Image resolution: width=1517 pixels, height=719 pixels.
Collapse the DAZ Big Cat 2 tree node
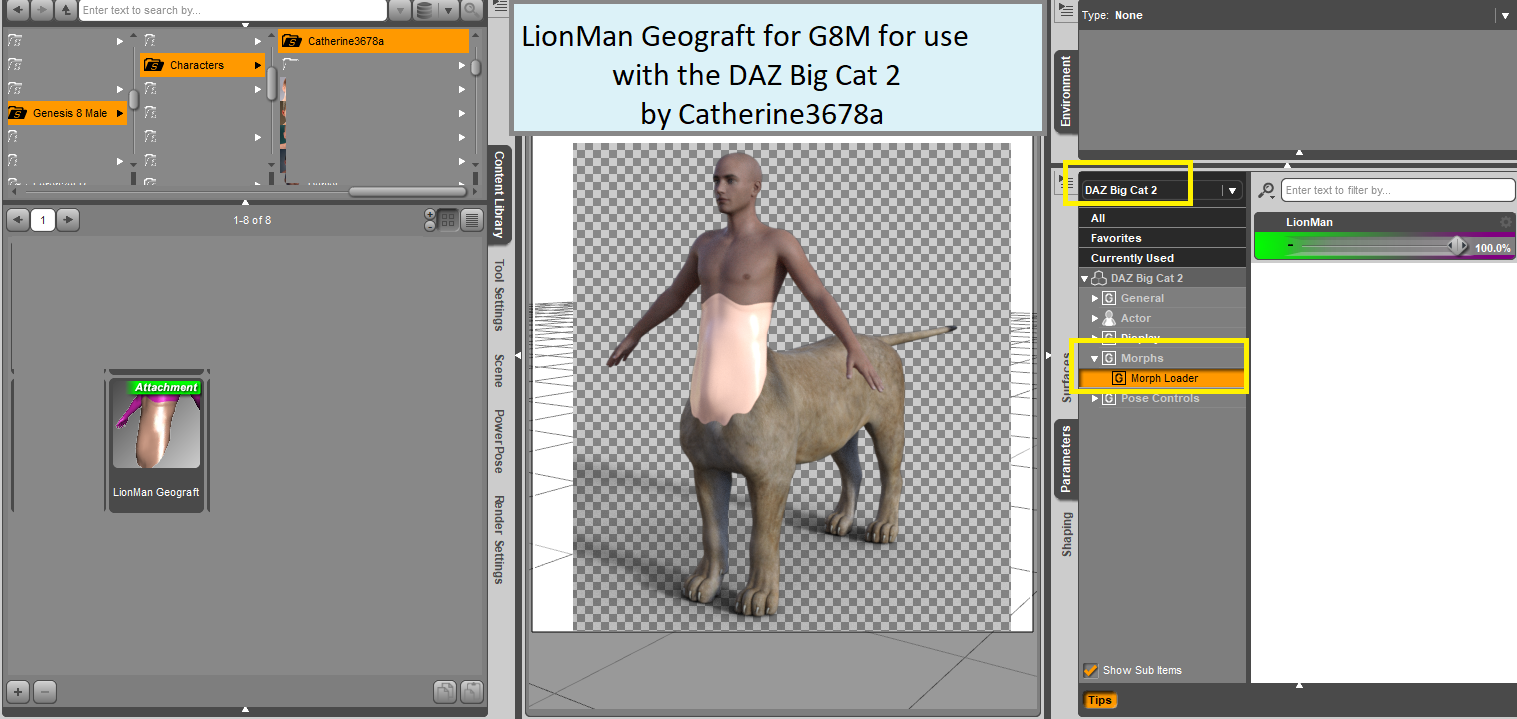(1085, 278)
